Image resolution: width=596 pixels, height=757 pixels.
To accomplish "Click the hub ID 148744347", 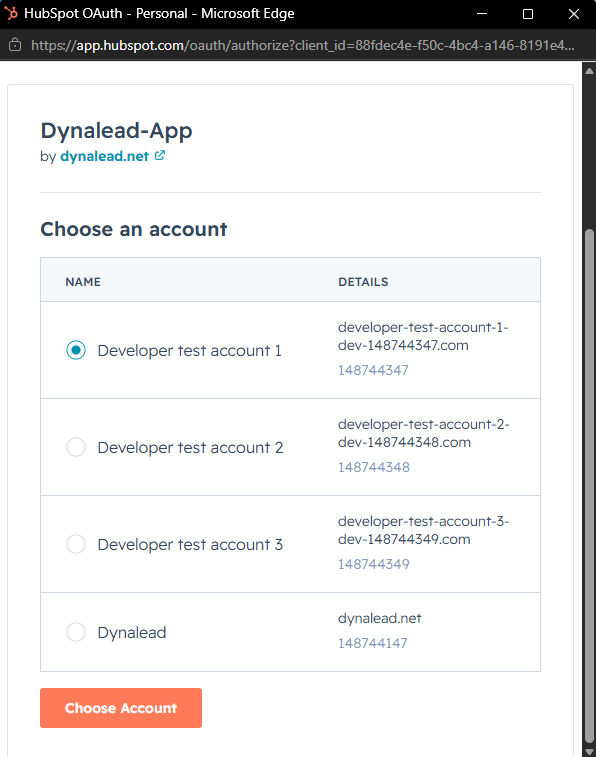I will [373, 370].
